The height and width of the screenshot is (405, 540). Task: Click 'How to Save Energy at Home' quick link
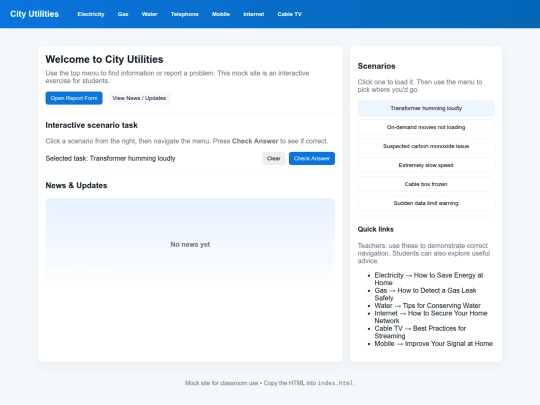click(x=429, y=279)
